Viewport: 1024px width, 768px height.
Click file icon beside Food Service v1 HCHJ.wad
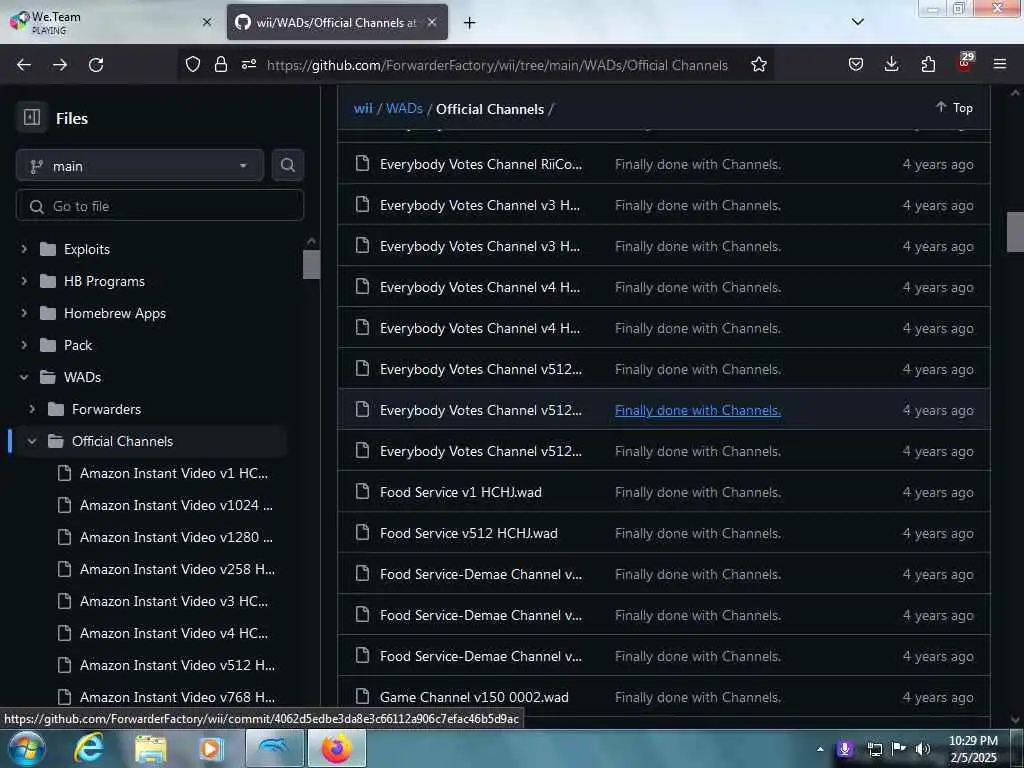point(362,491)
